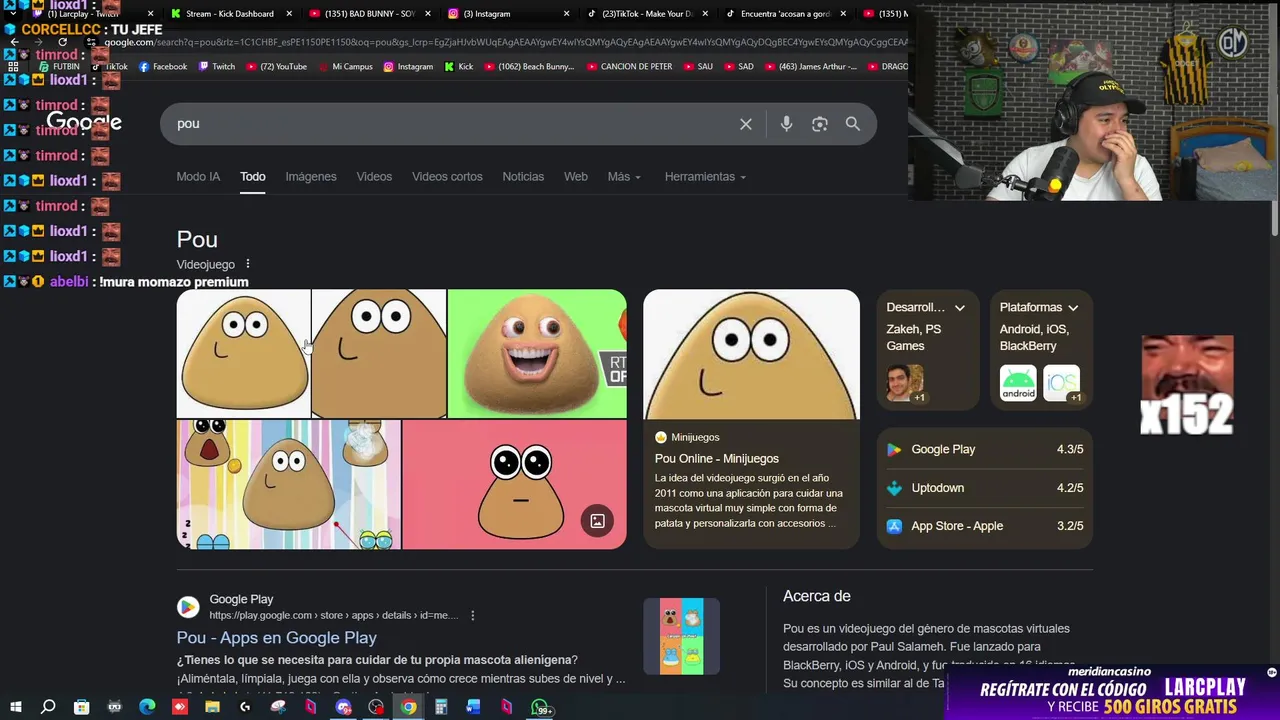Open Calculator from taskbar

pyautogui.click(x=441, y=707)
